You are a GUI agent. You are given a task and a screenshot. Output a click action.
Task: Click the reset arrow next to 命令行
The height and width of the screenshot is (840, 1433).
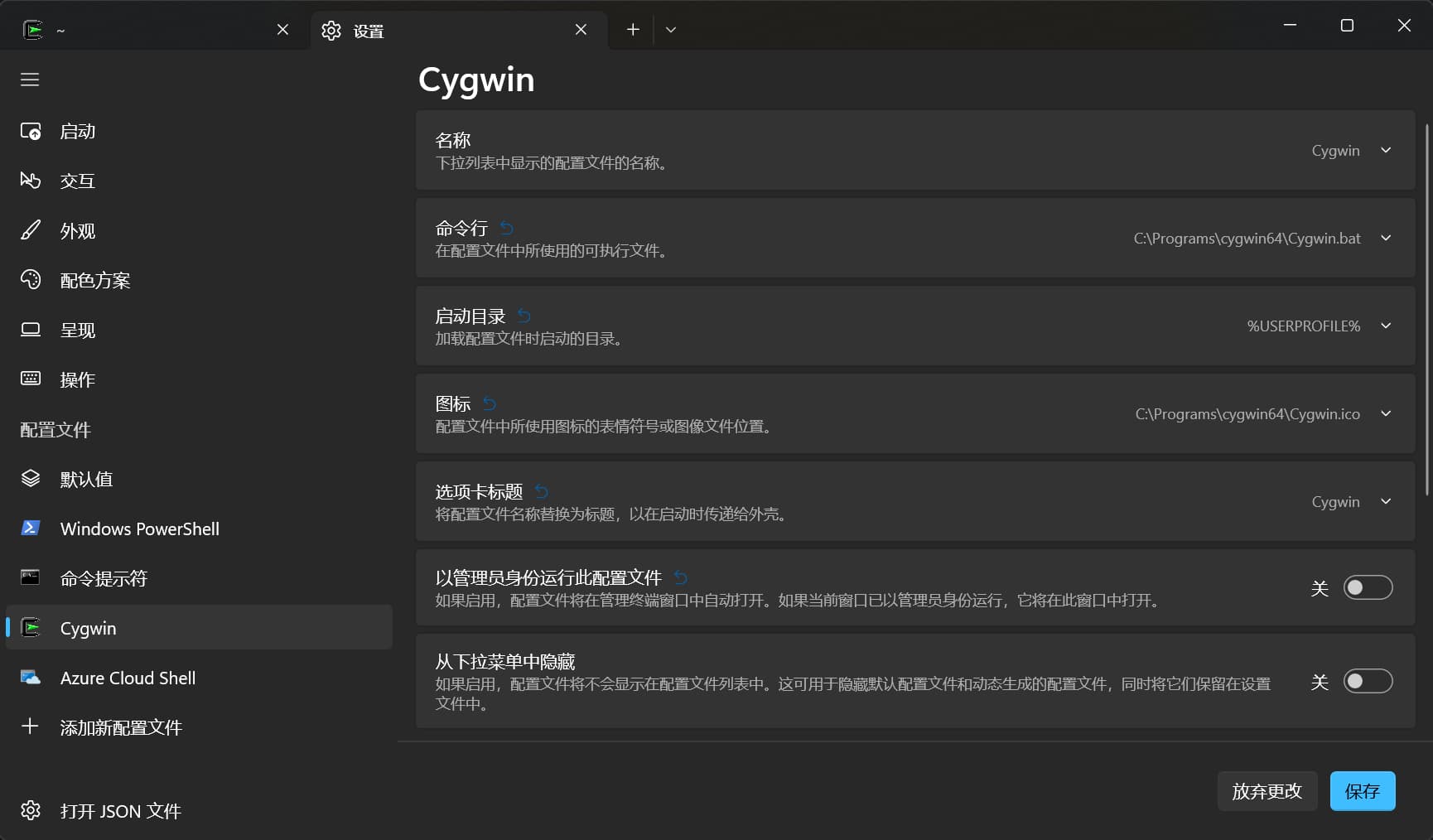(507, 228)
